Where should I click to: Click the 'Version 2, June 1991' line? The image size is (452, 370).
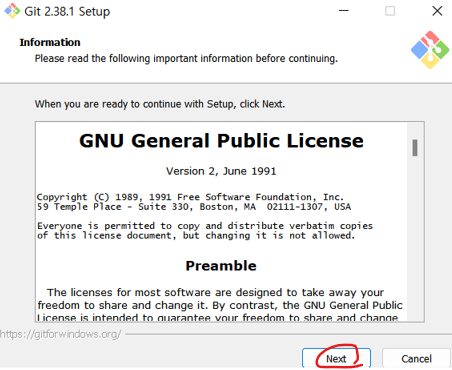221,171
